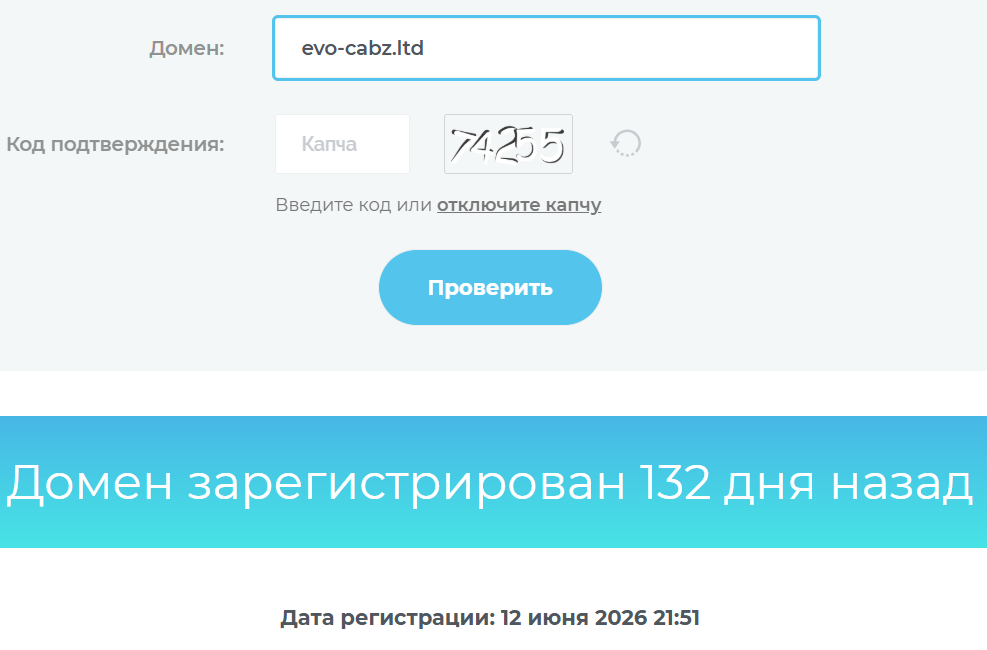987x650 pixels.
Task: Open the отключите капчу link
Action: pyautogui.click(x=519, y=205)
